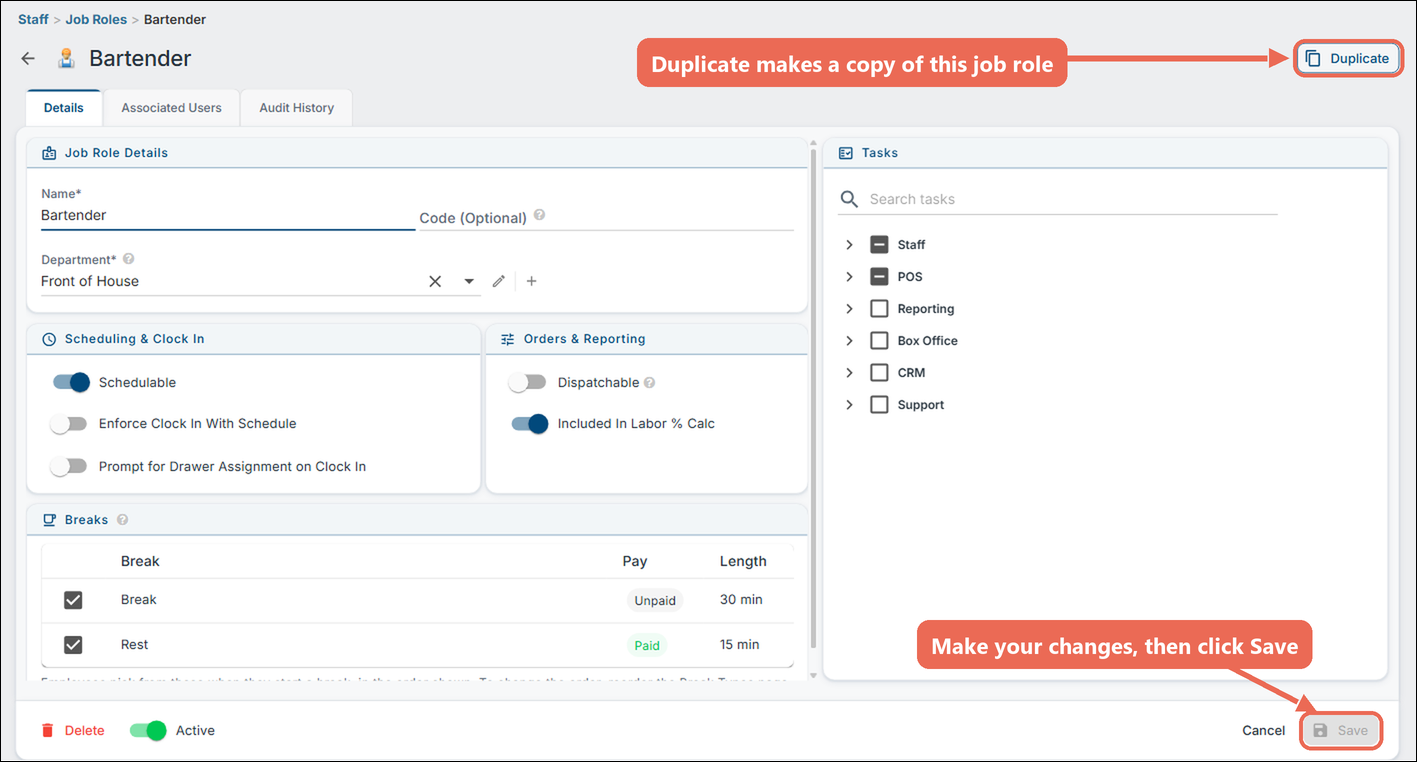Viewport: 1417px width, 762px height.
Task: Click the help icon next to Department
Action: click(128, 259)
